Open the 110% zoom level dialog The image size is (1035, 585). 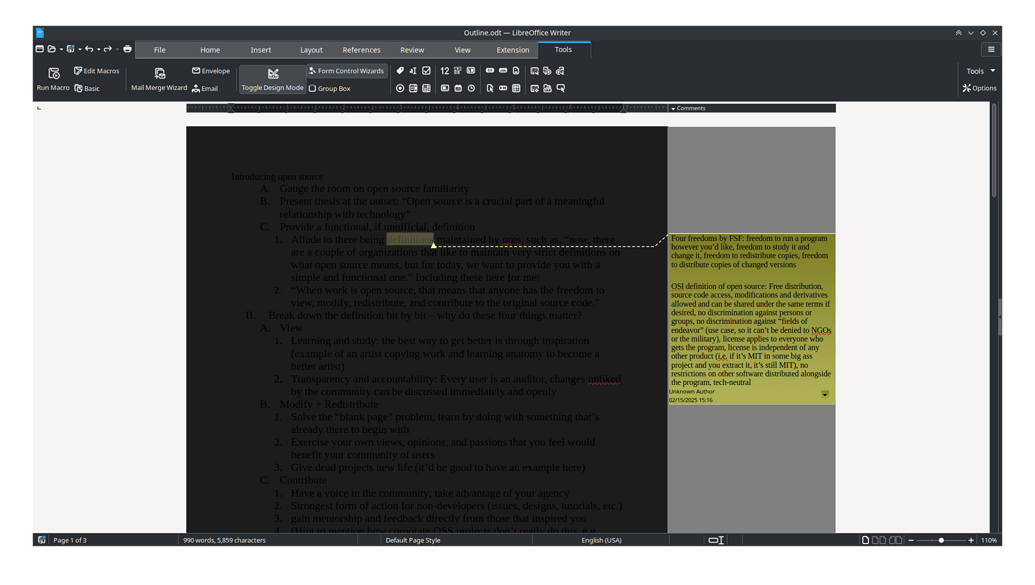989,540
